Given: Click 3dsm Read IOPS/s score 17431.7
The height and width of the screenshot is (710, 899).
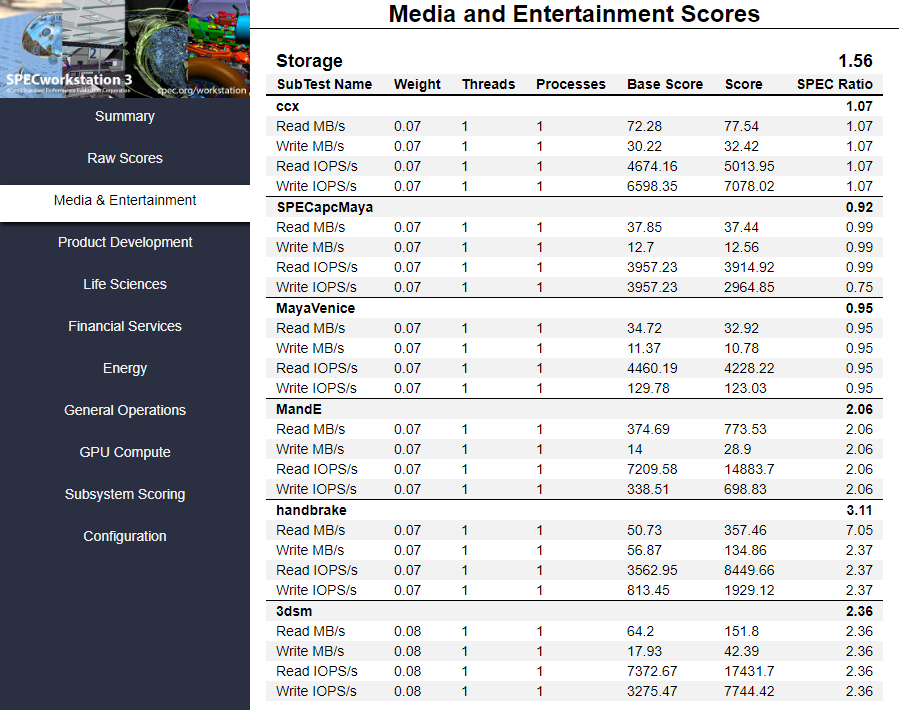Looking at the screenshot, I should click(749, 671).
